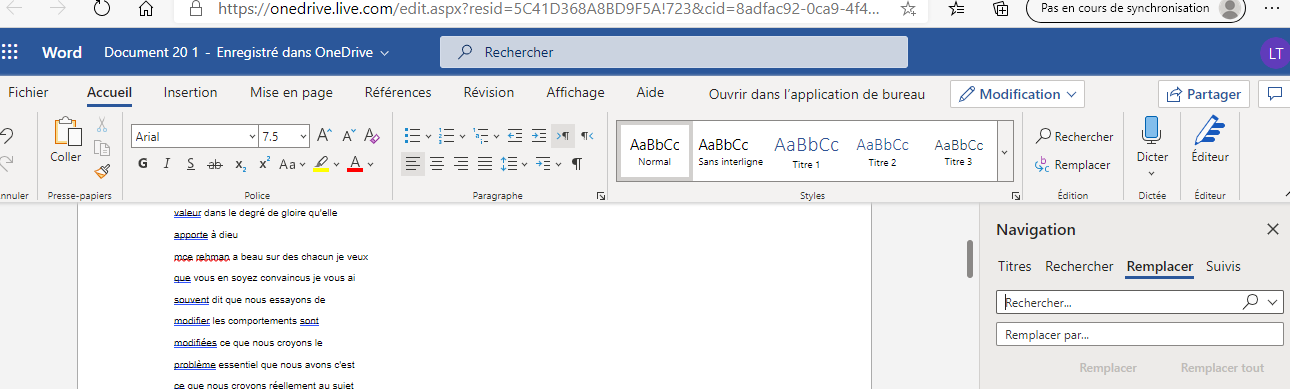Click the Partager button

pyautogui.click(x=1204, y=94)
